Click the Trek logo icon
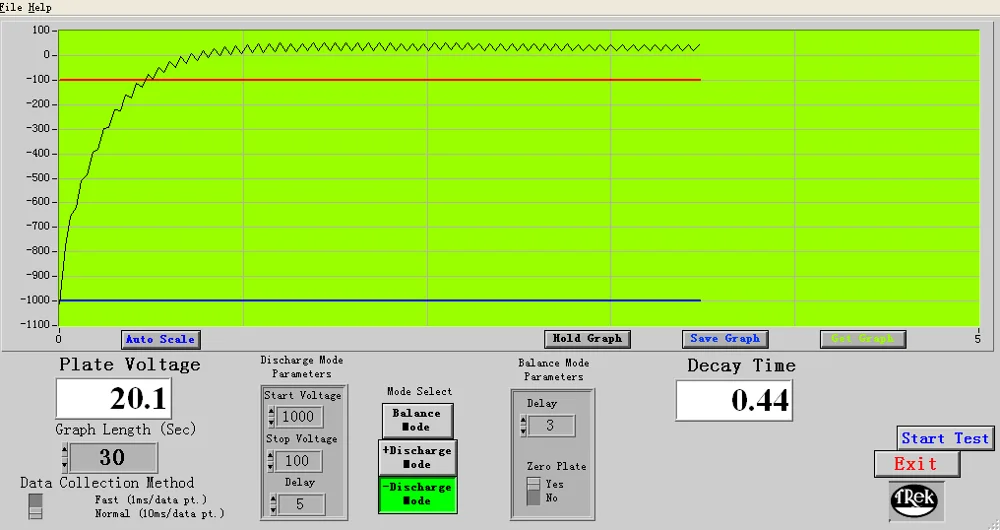The height and width of the screenshot is (530, 1000). [916, 500]
